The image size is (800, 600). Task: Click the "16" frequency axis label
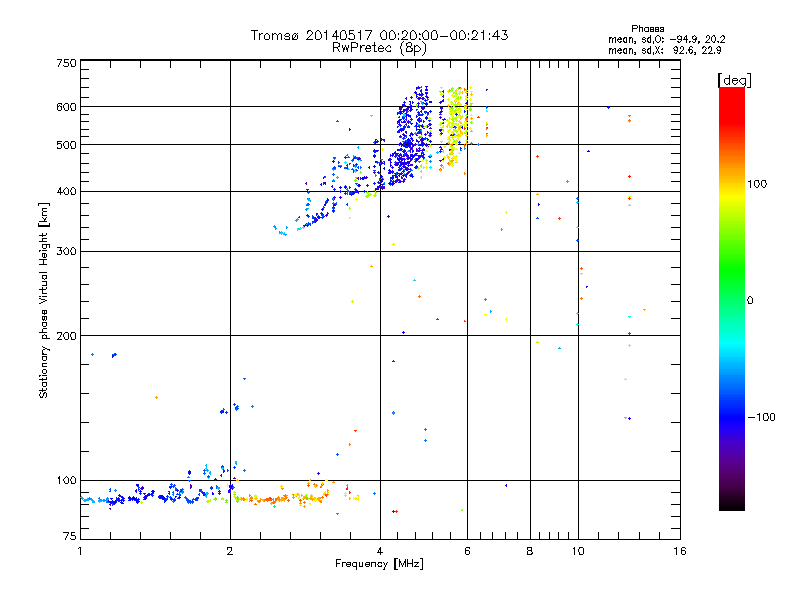680,551
